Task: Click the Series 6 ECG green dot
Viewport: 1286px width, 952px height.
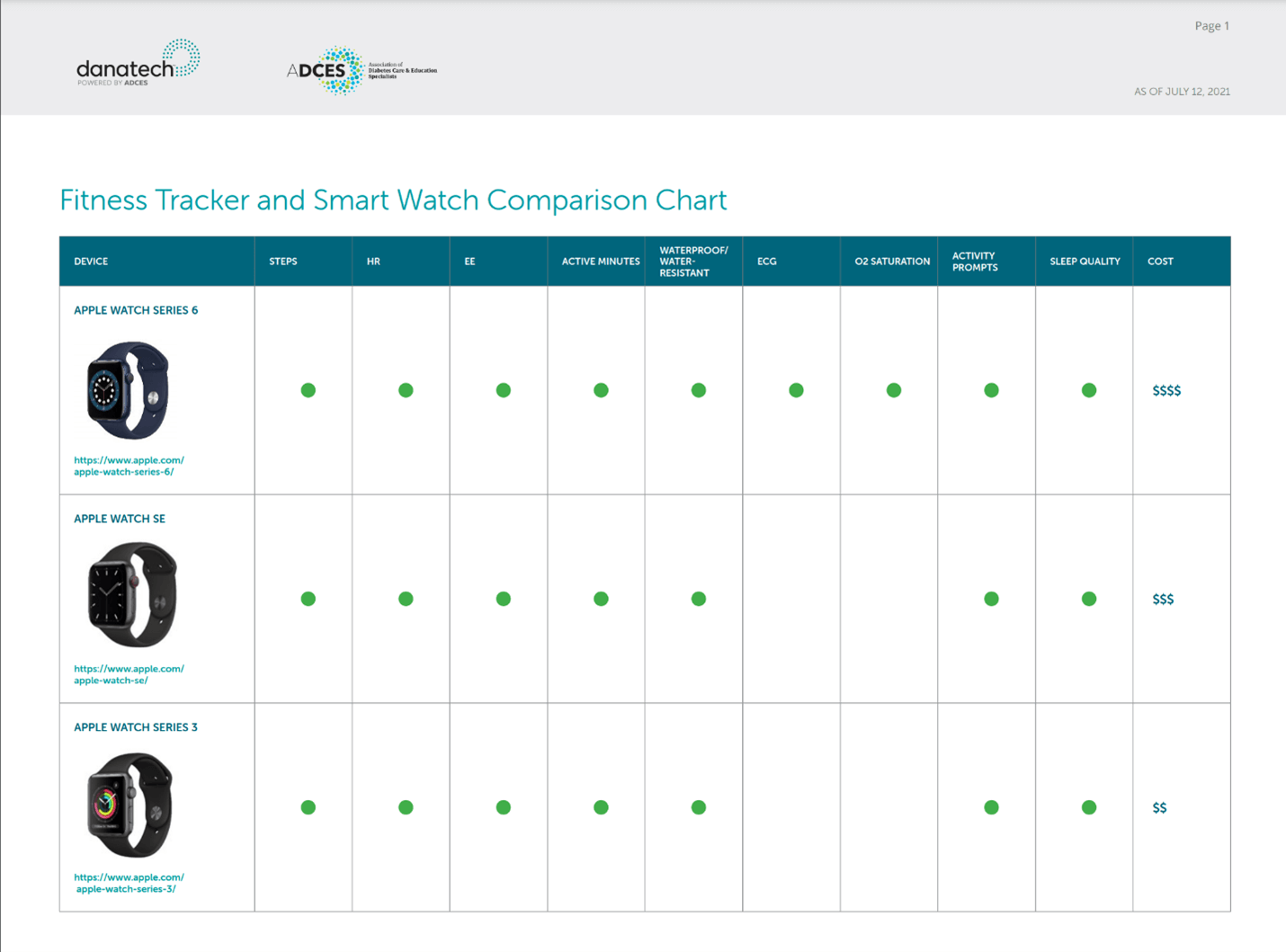Action: tap(796, 390)
